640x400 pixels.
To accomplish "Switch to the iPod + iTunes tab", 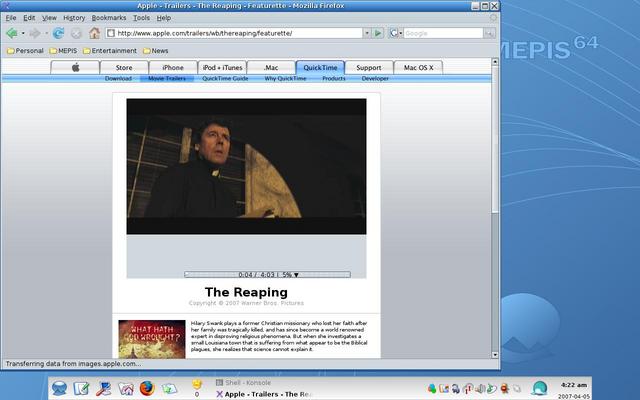I will [222, 67].
